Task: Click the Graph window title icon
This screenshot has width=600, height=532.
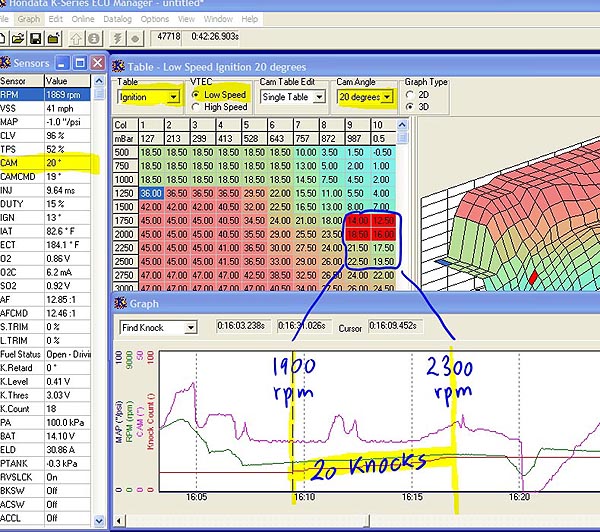Action: (121, 303)
